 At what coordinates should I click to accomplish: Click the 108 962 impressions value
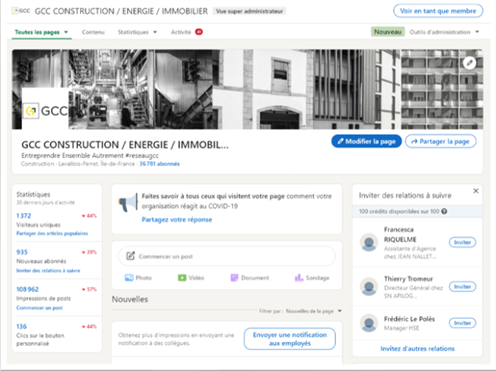(28, 289)
